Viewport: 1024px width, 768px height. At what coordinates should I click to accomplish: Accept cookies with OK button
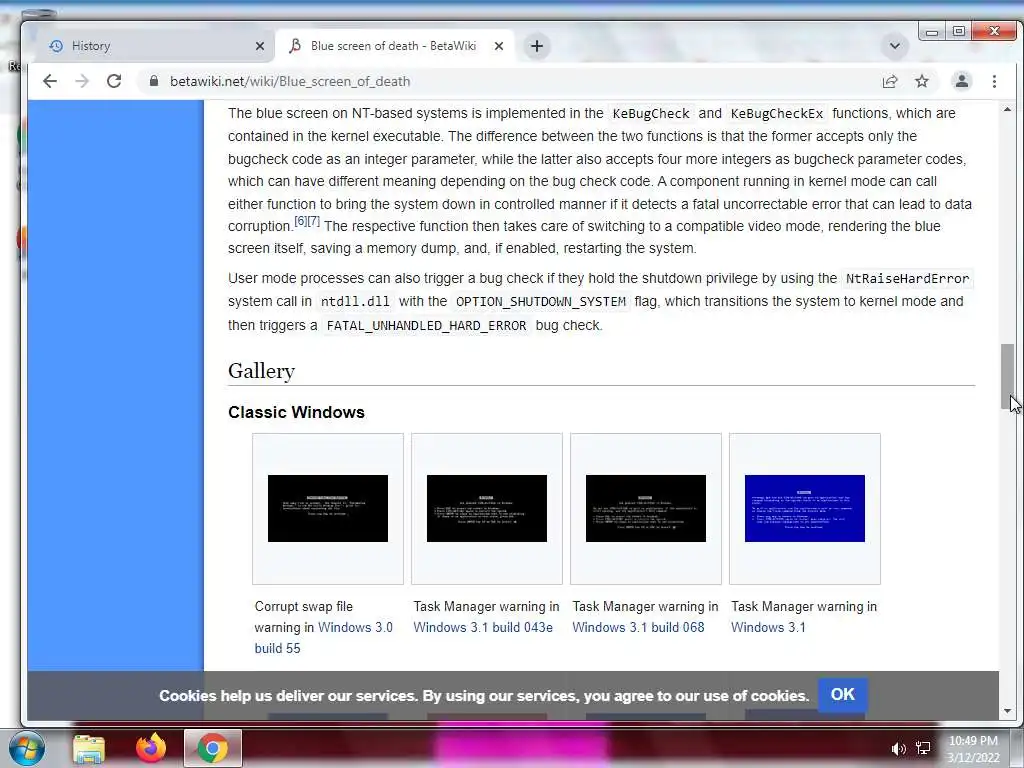842,694
